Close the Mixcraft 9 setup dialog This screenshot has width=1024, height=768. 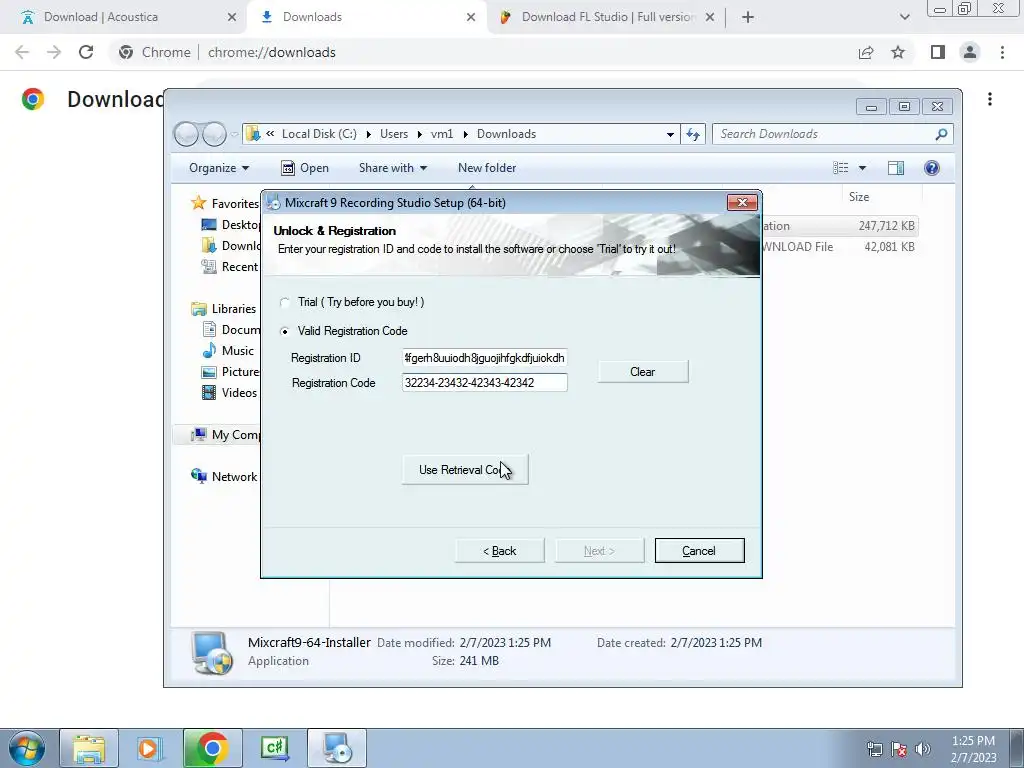[742, 202]
